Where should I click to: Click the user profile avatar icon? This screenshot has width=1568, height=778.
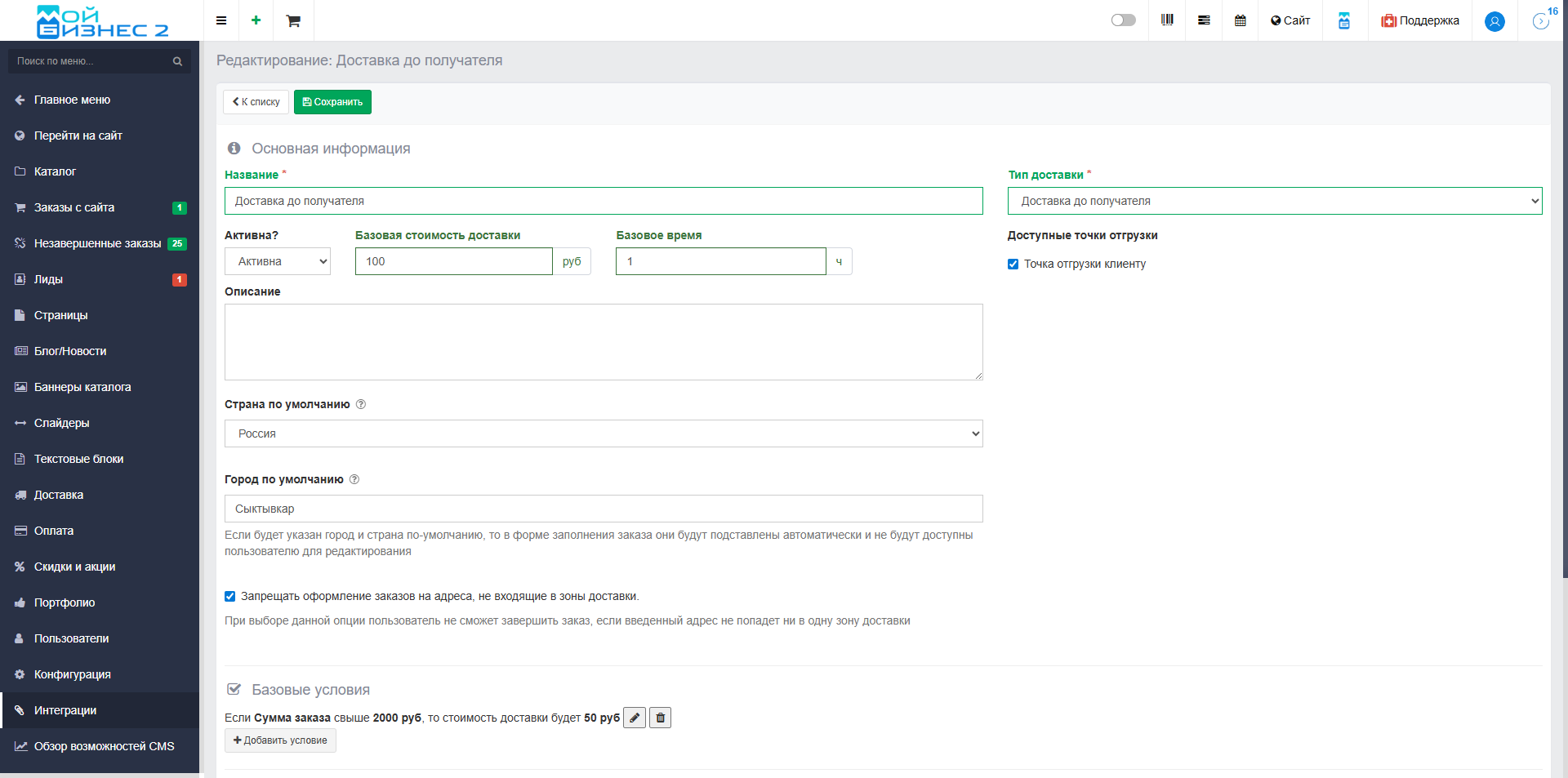tap(1494, 21)
